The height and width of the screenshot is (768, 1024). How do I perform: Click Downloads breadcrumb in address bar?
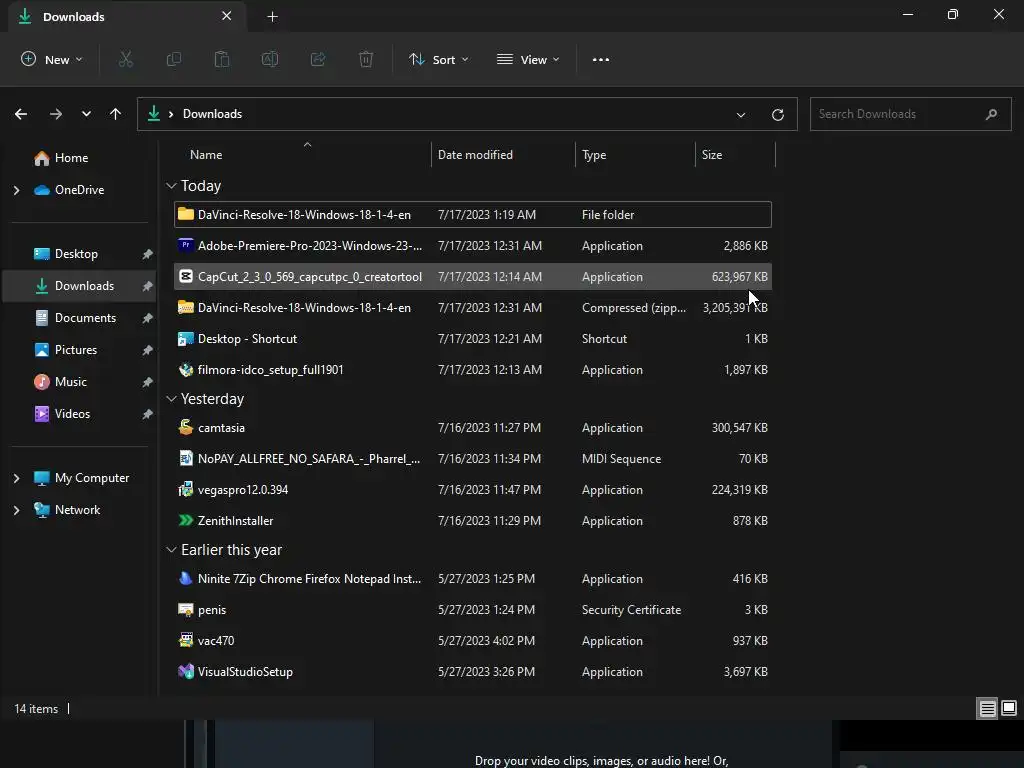click(x=212, y=114)
